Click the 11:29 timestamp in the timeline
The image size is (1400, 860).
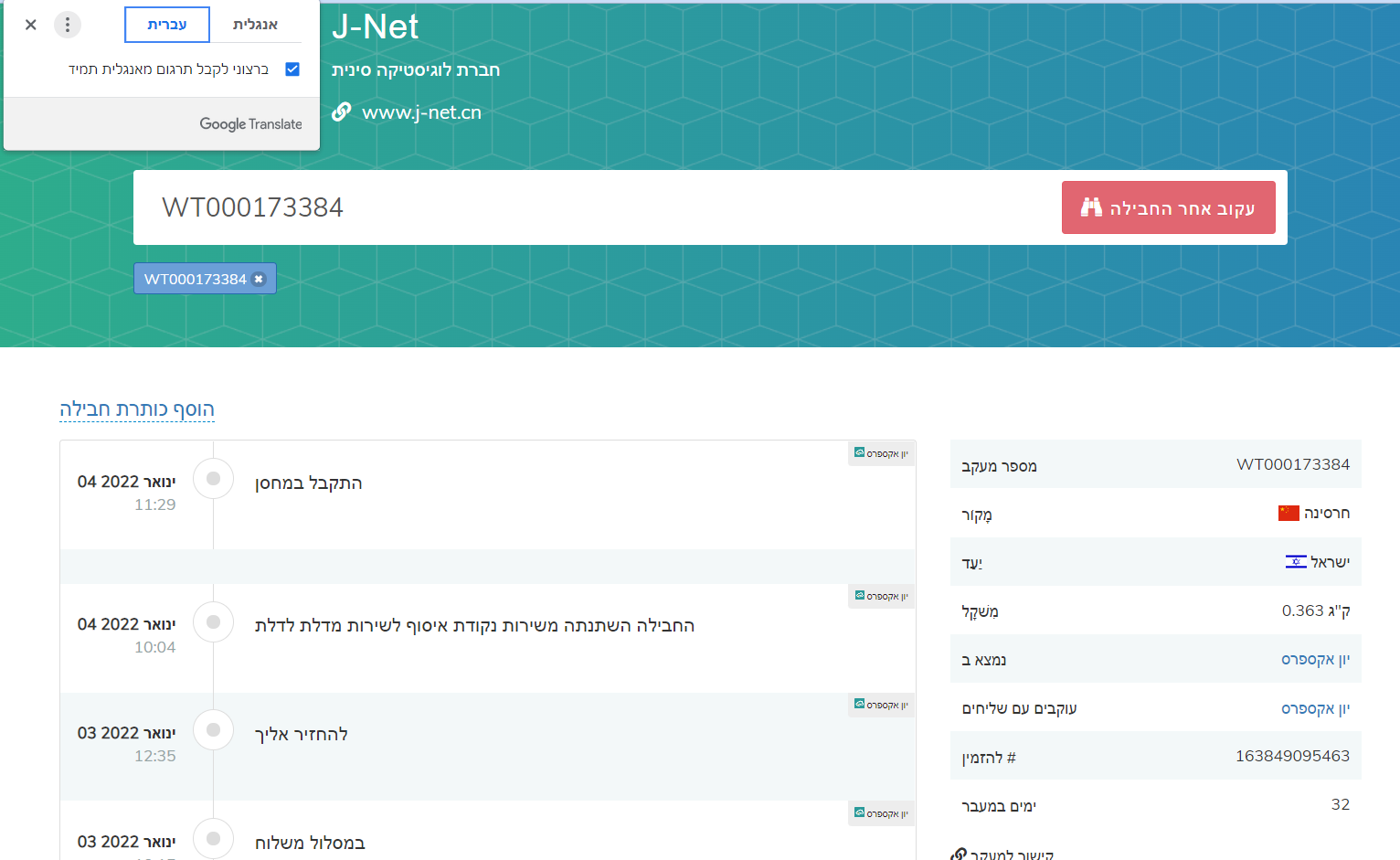(155, 504)
